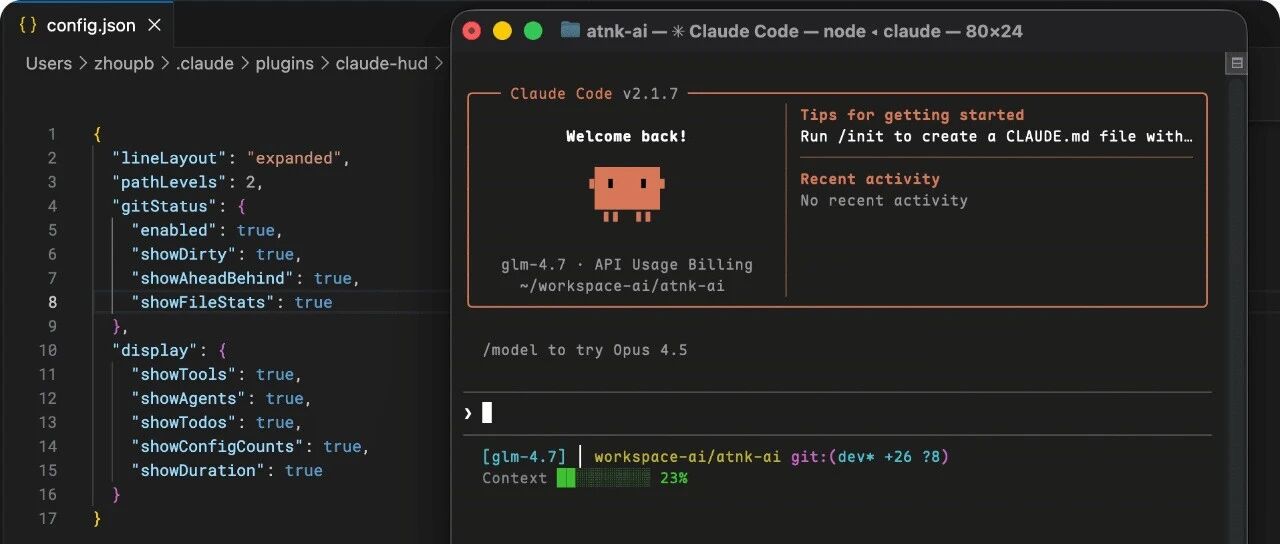
Task: Click line number 10 in the gutter
Action: click(48, 350)
